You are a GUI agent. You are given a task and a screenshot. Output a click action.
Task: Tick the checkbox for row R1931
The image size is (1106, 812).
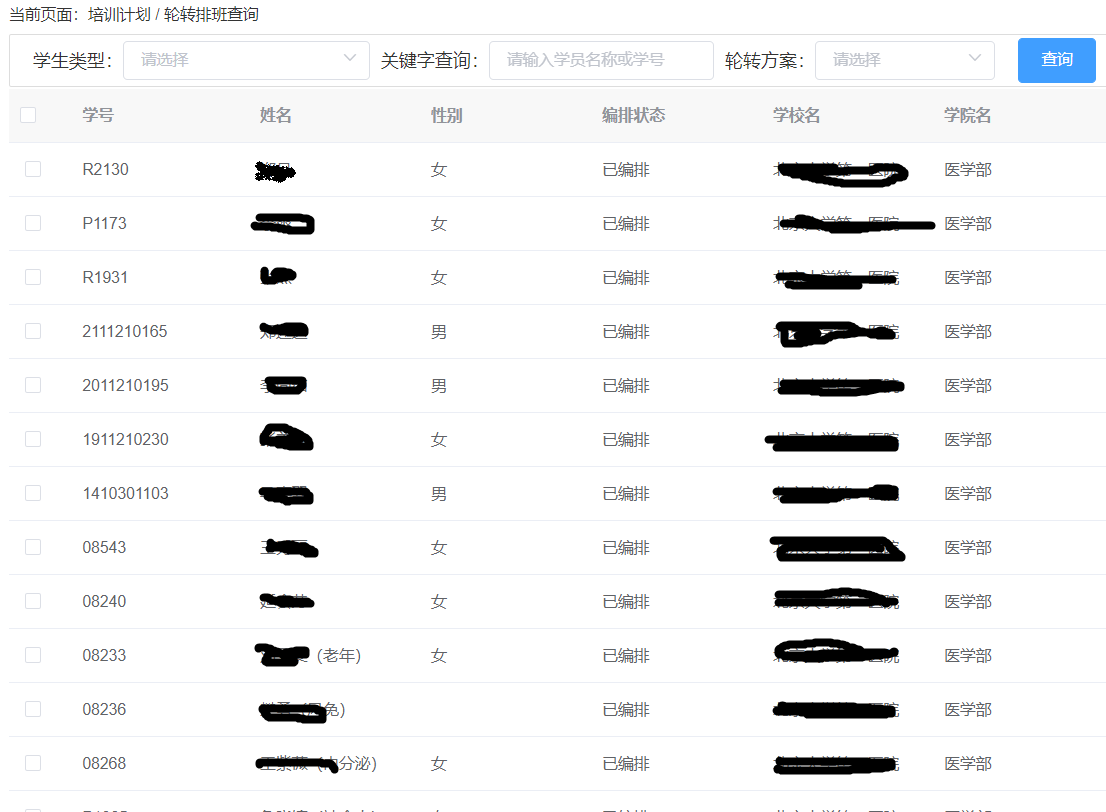33,277
